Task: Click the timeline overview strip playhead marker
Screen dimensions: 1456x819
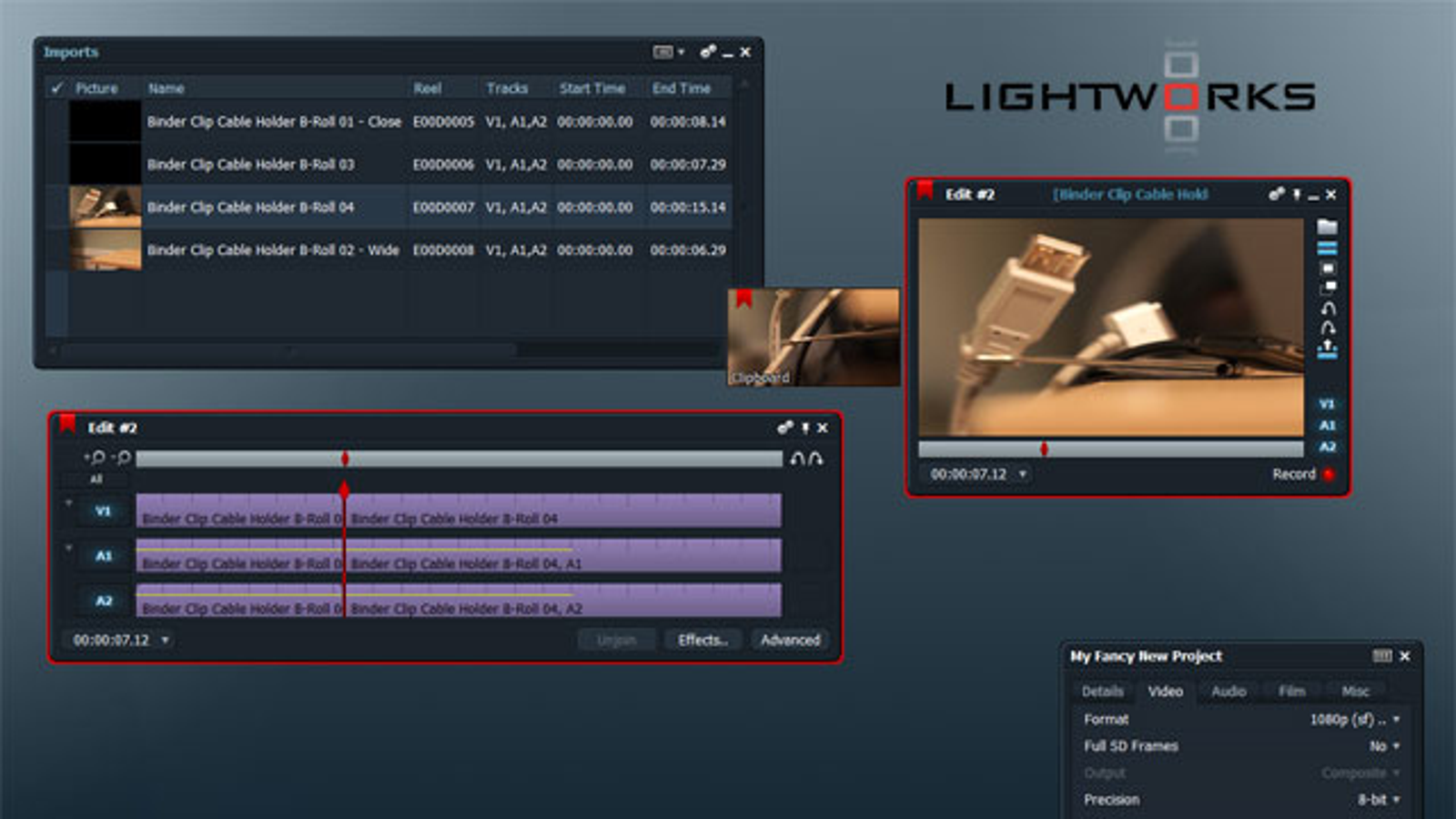Action: coord(345,459)
